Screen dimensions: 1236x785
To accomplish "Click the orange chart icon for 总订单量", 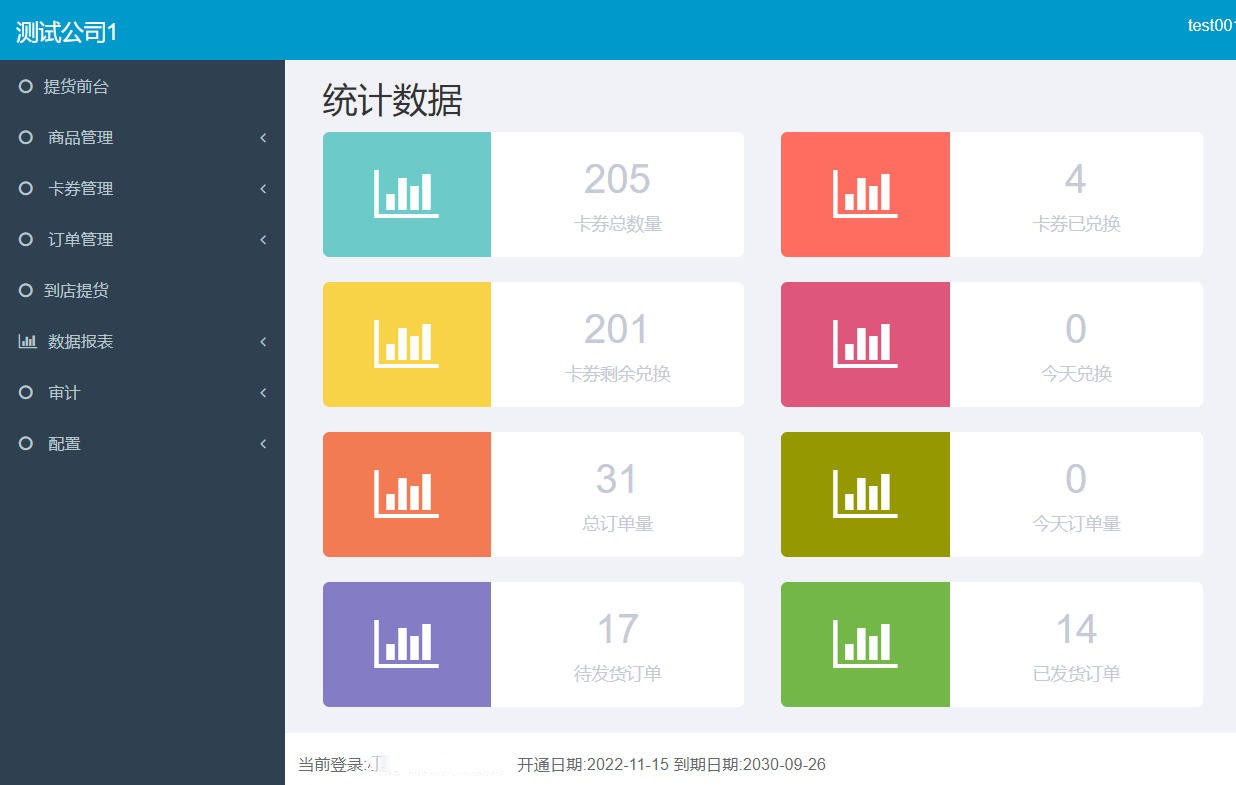I will tap(406, 494).
